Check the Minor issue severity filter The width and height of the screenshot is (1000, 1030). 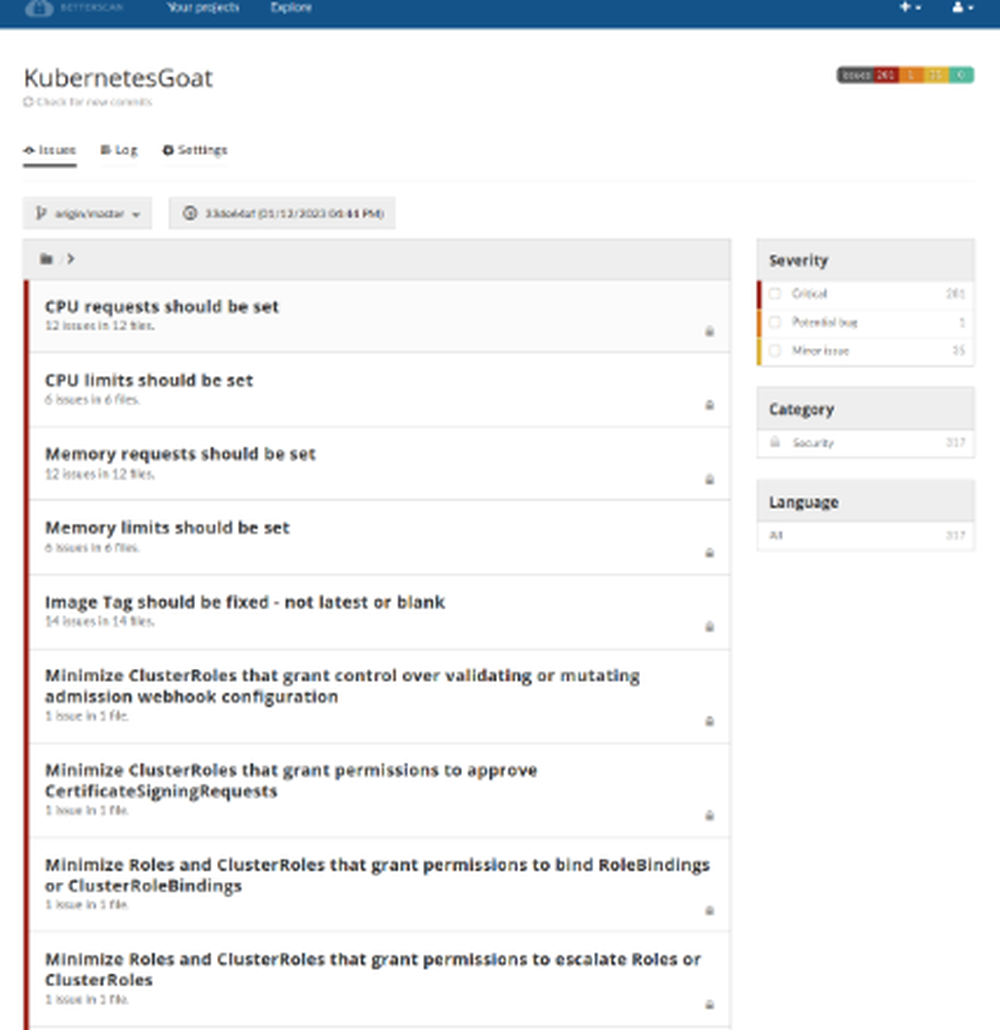[775, 351]
